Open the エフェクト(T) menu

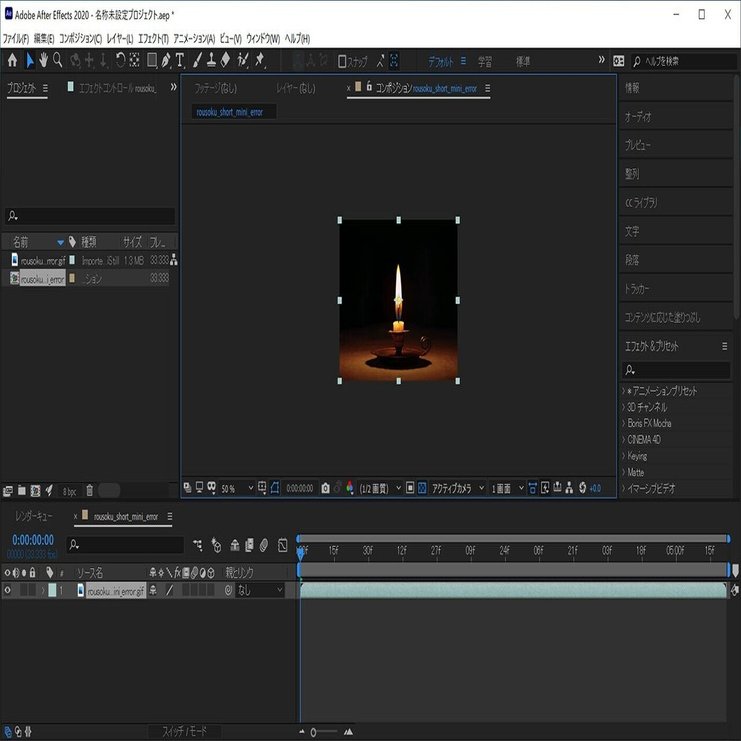(x=153, y=39)
